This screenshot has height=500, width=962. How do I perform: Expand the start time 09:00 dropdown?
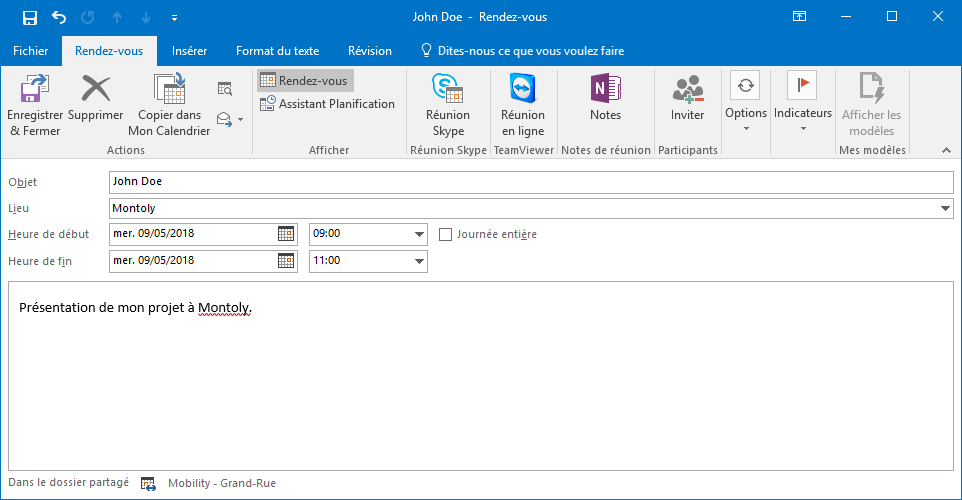click(419, 234)
